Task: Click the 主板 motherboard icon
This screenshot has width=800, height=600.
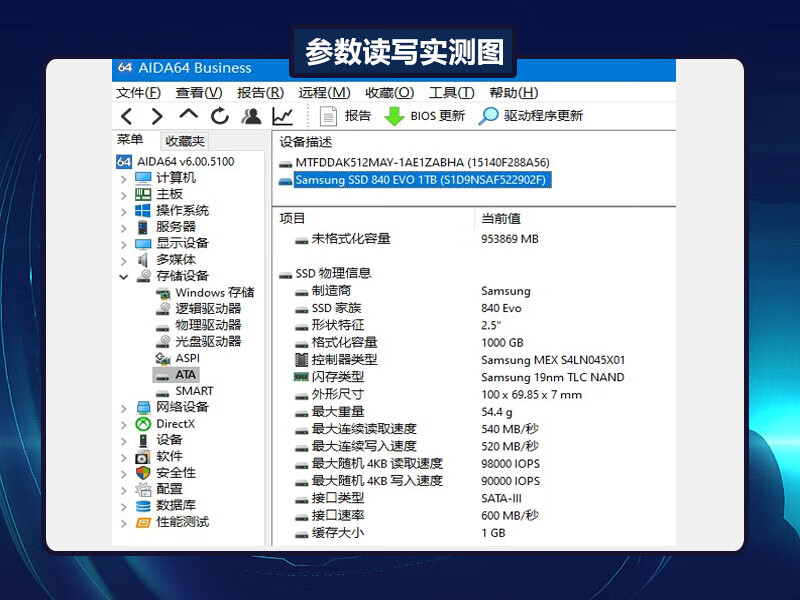Action: [143, 194]
